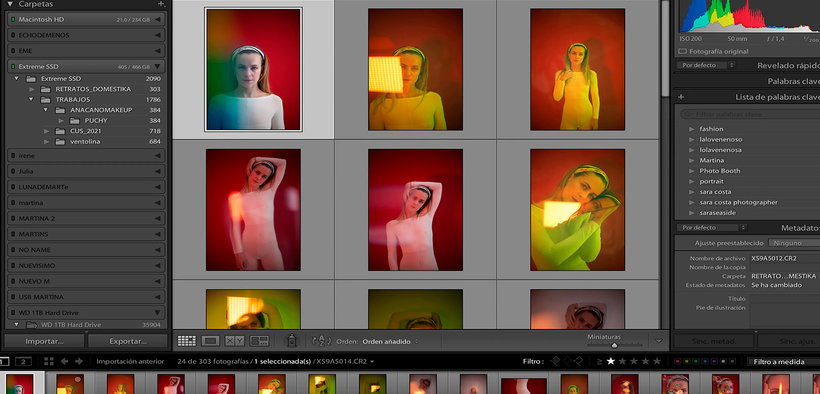Expand the CUS_2021 folder
This screenshot has height=394, width=820.
(x=47, y=131)
